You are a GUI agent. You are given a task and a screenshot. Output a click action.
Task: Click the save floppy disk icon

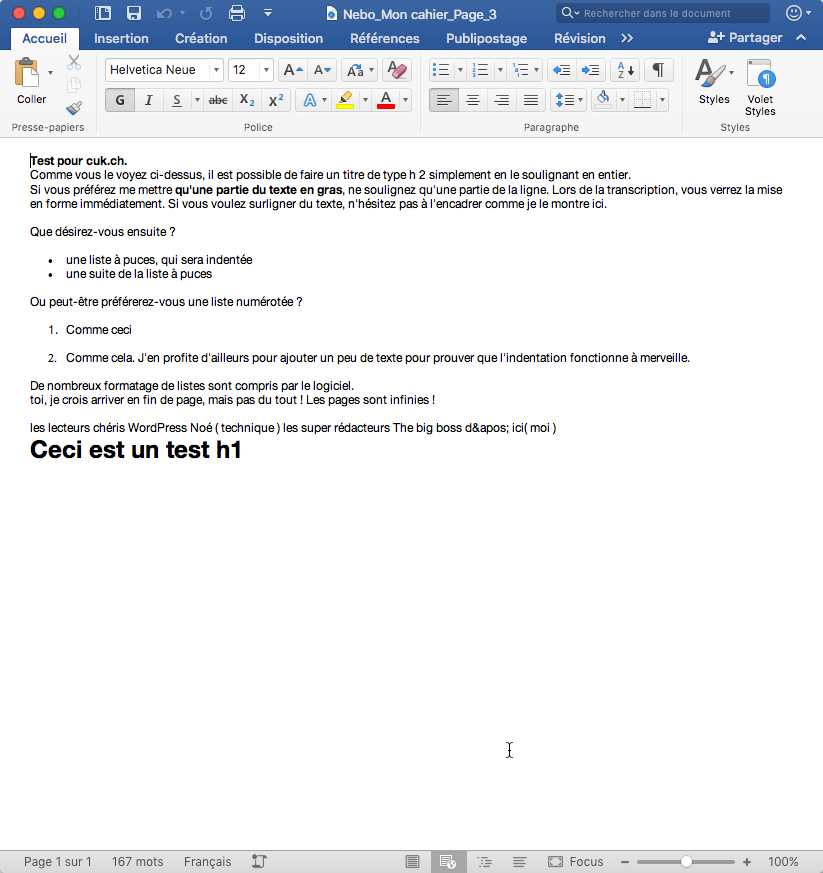coord(134,13)
